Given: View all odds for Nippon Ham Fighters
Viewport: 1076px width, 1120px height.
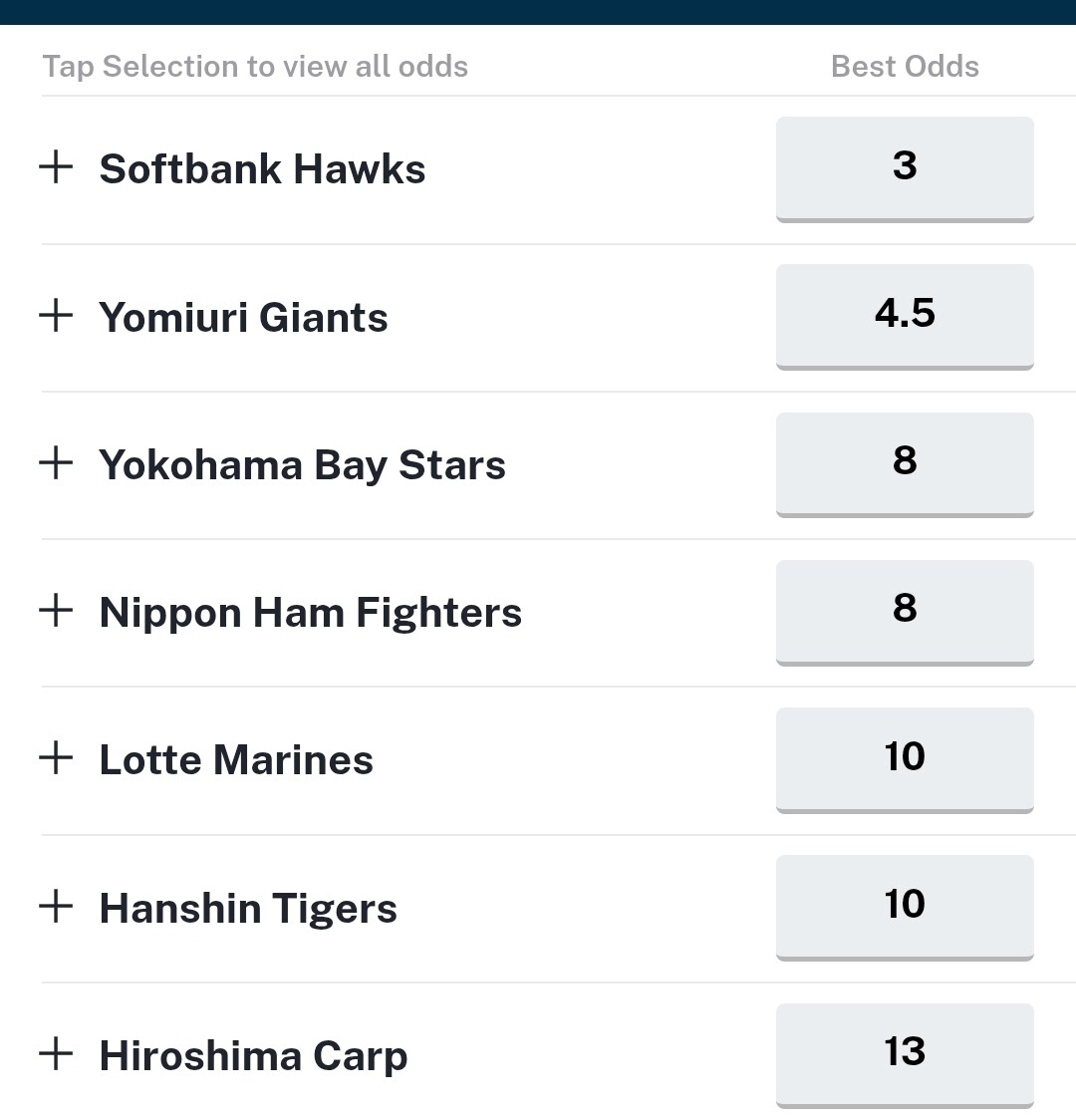Looking at the screenshot, I should click(310, 613).
